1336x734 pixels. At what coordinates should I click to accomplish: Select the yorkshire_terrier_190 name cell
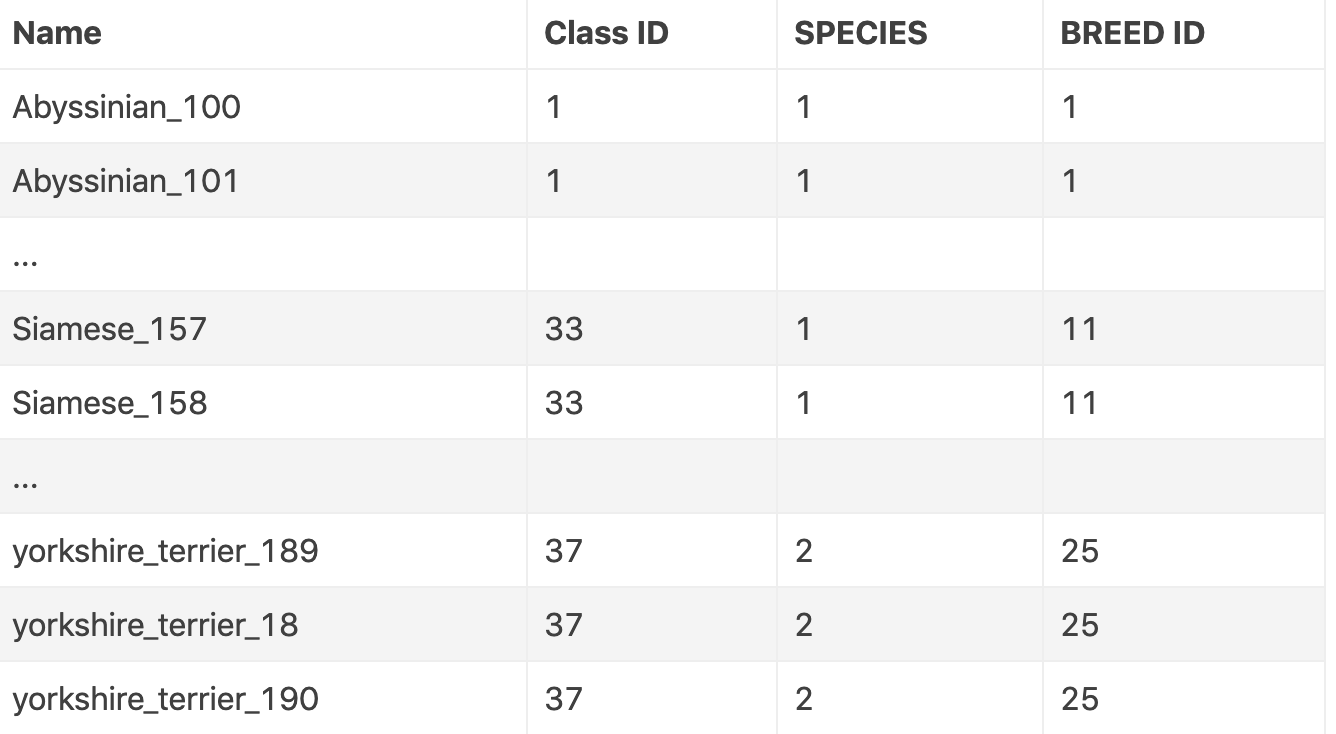point(165,699)
